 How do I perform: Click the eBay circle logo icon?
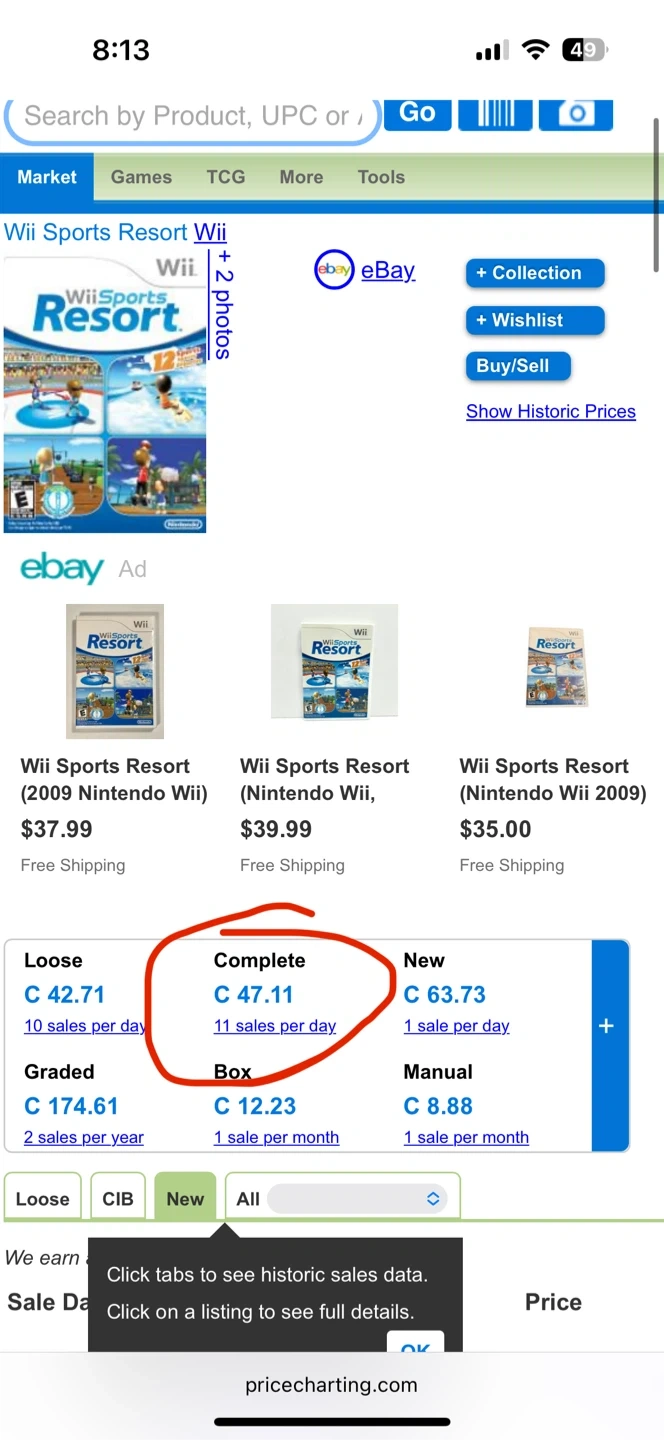click(x=334, y=270)
